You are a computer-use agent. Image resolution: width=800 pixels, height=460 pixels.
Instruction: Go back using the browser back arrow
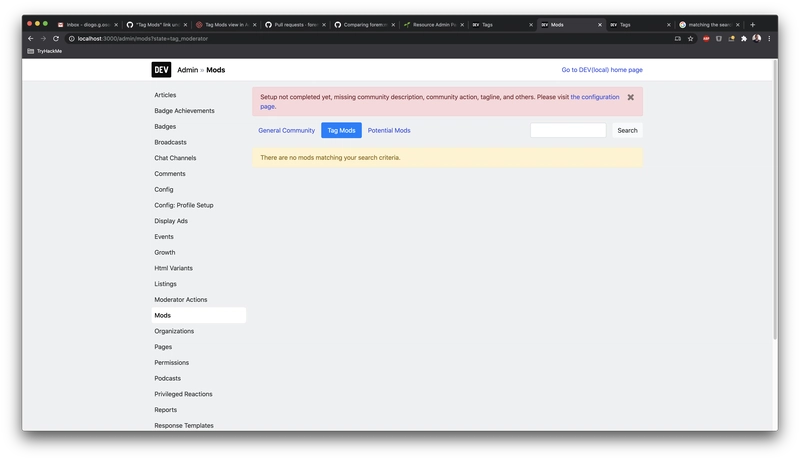pyautogui.click(x=31, y=38)
